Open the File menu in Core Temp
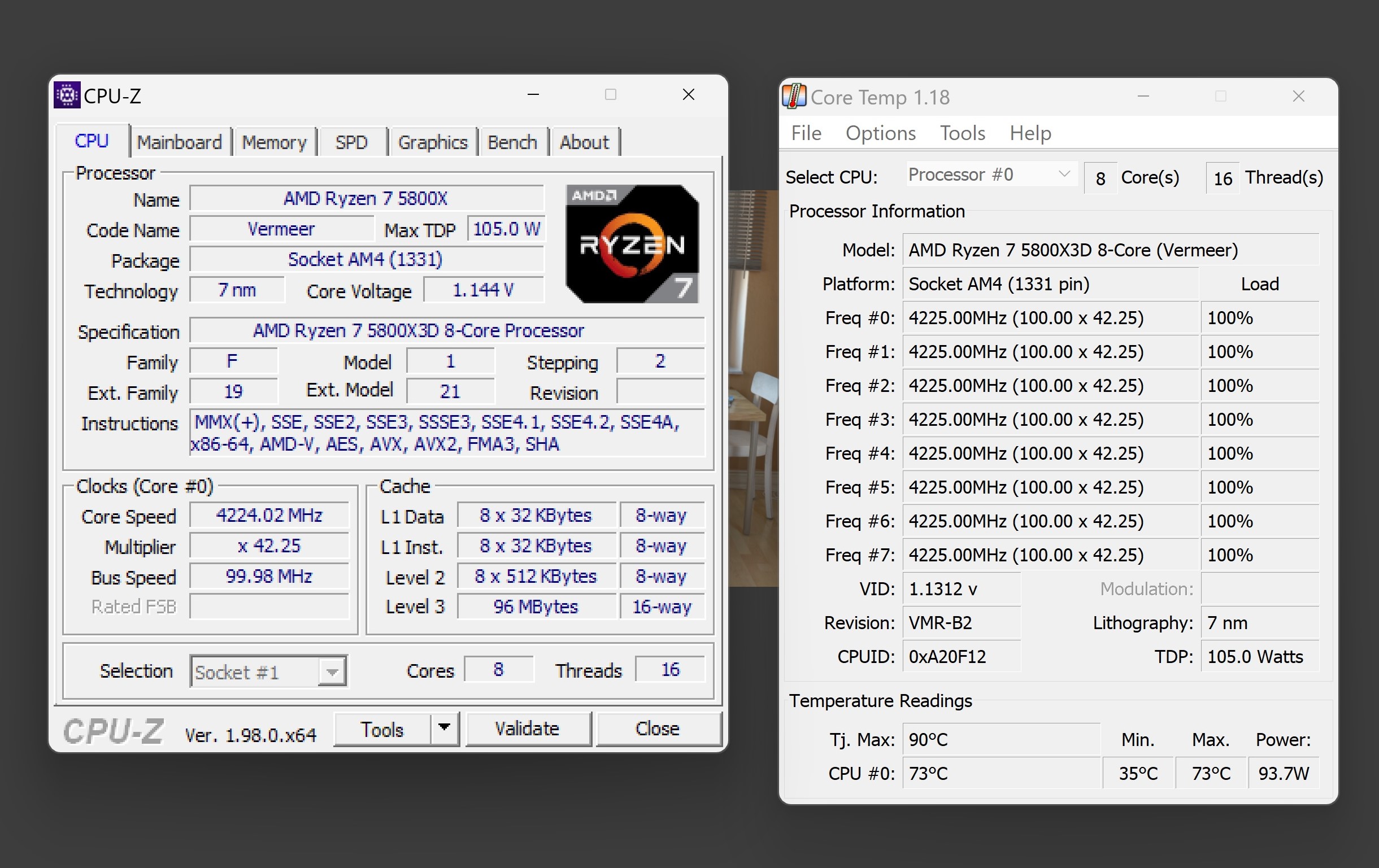Viewport: 1379px width, 868px height. point(806,133)
